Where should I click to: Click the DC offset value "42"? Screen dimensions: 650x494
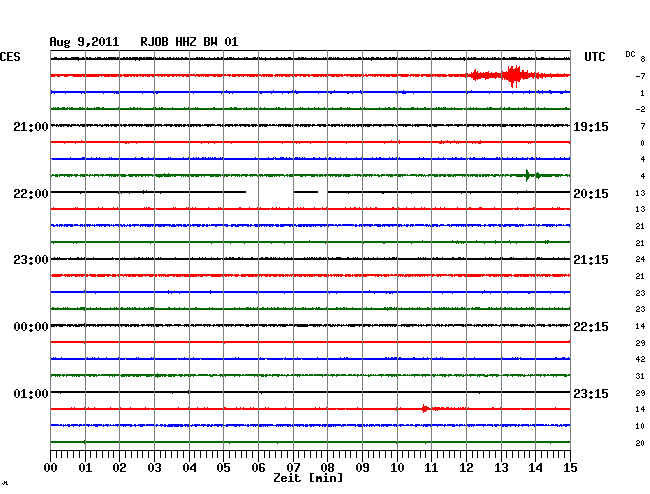640,359
